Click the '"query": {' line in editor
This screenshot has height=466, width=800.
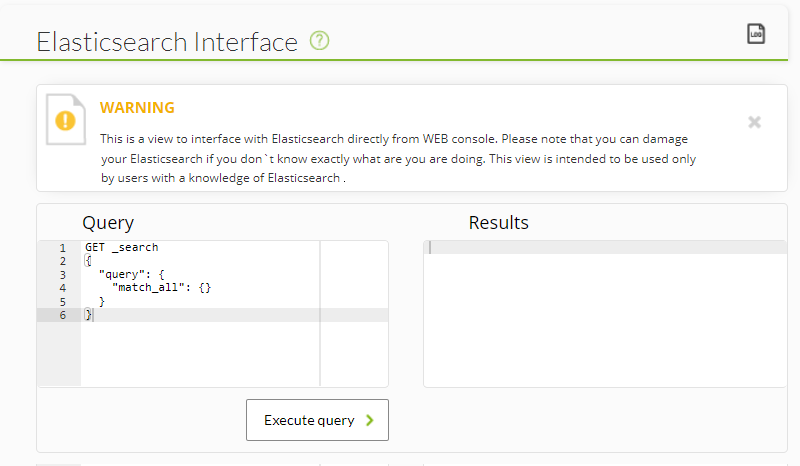click(131, 275)
